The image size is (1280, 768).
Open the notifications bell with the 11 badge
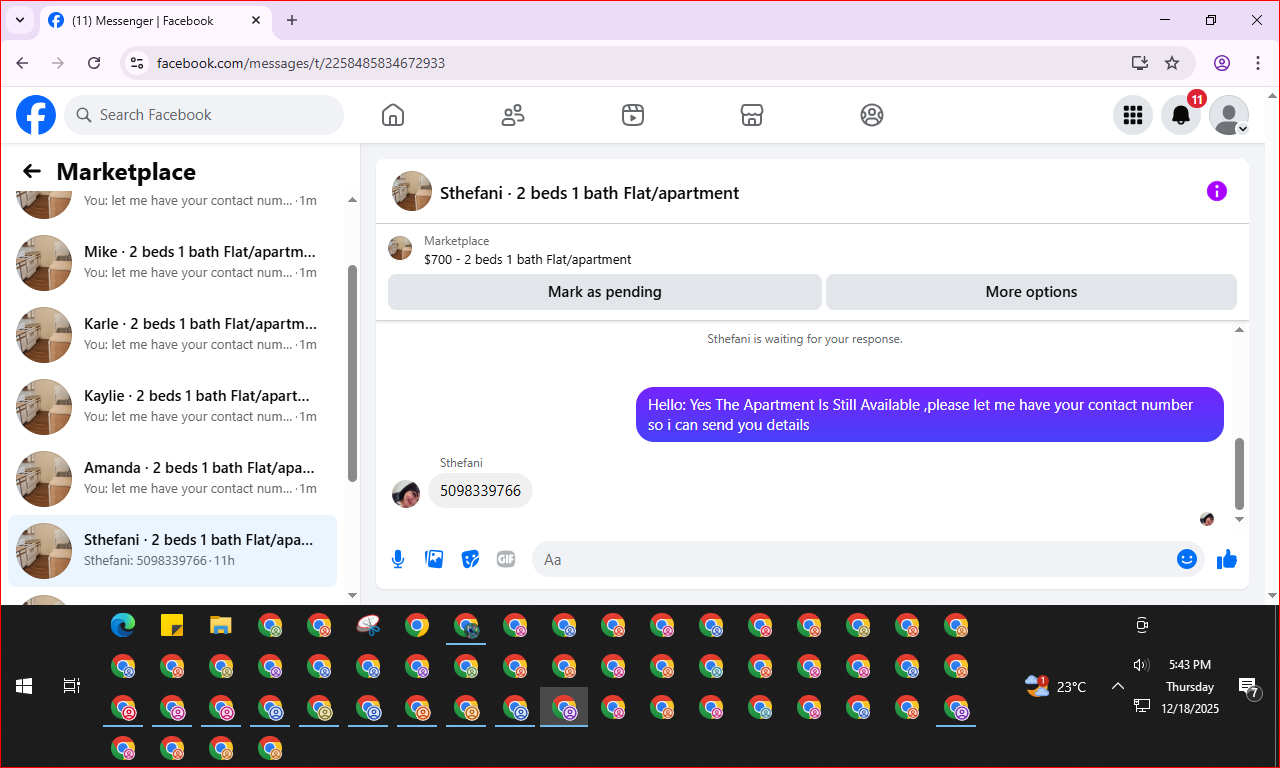(1181, 115)
